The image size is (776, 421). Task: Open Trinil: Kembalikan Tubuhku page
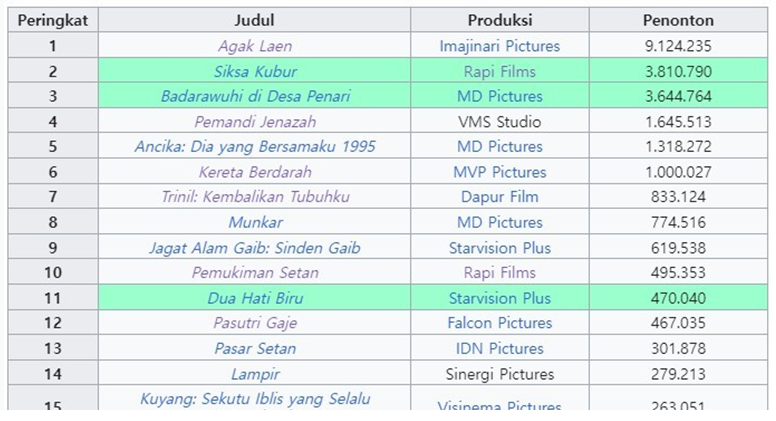tap(255, 197)
